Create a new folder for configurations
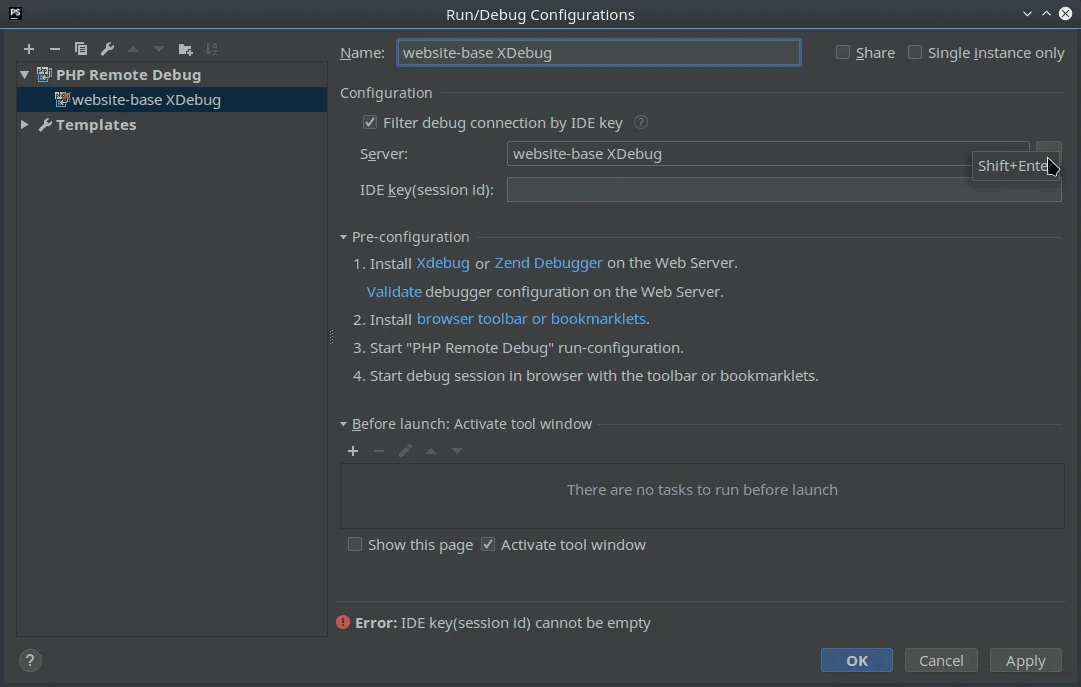This screenshot has width=1081, height=687. pos(185,49)
